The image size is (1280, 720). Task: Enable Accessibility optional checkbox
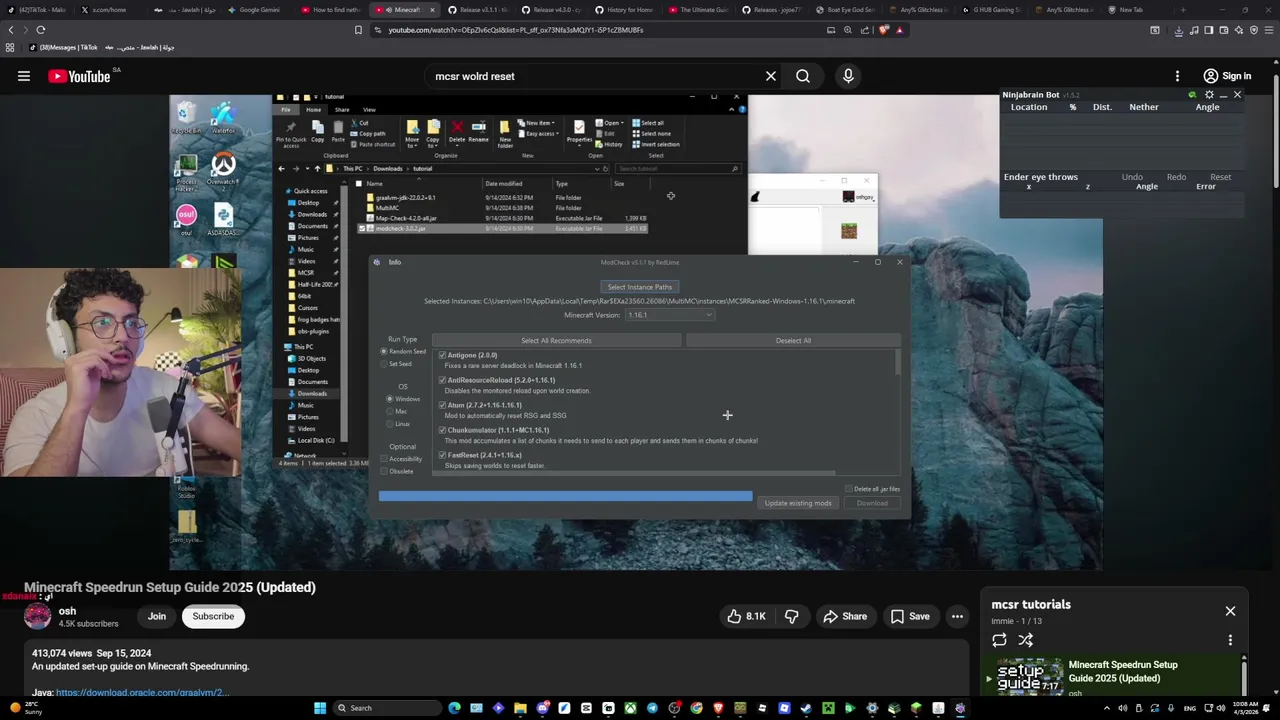pos(384,459)
